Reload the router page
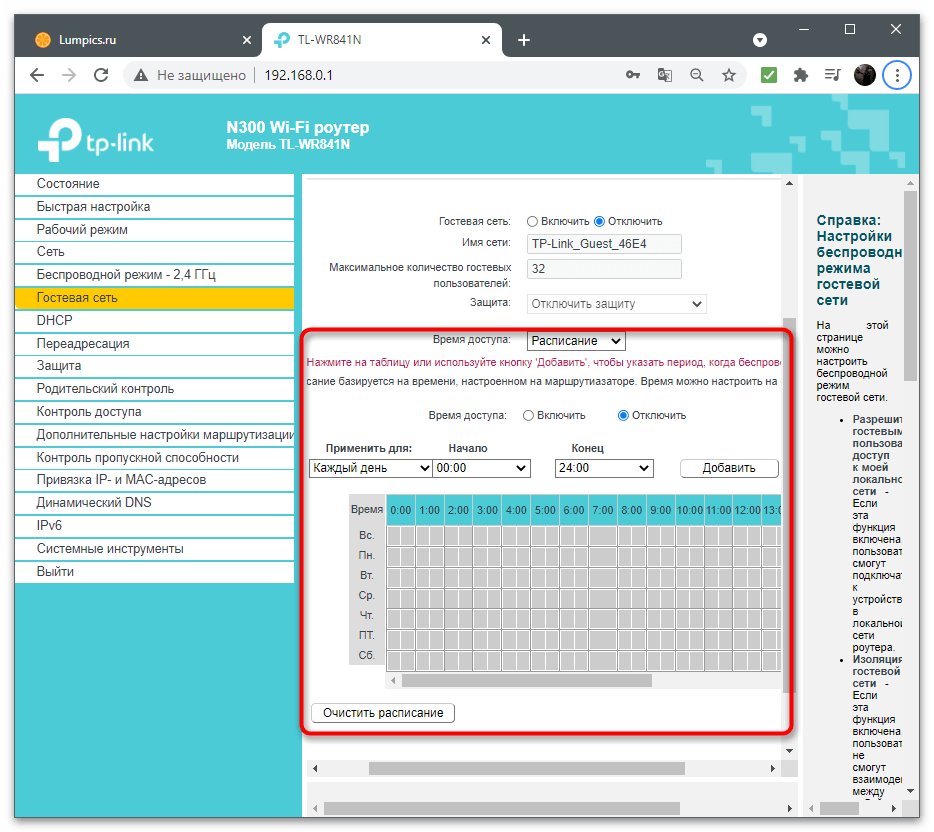Image resolution: width=934 pixels, height=832 pixels. (x=100, y=75)
